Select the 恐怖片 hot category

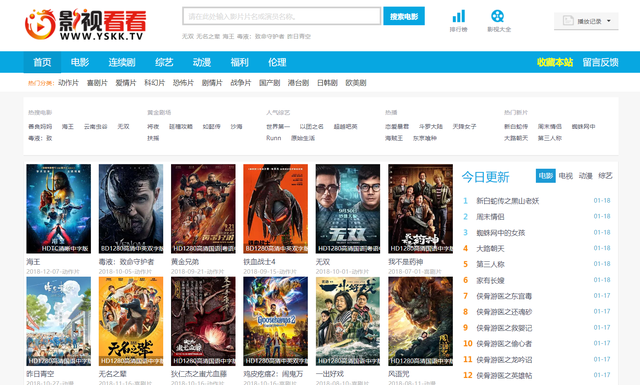(x=183, y=83)
